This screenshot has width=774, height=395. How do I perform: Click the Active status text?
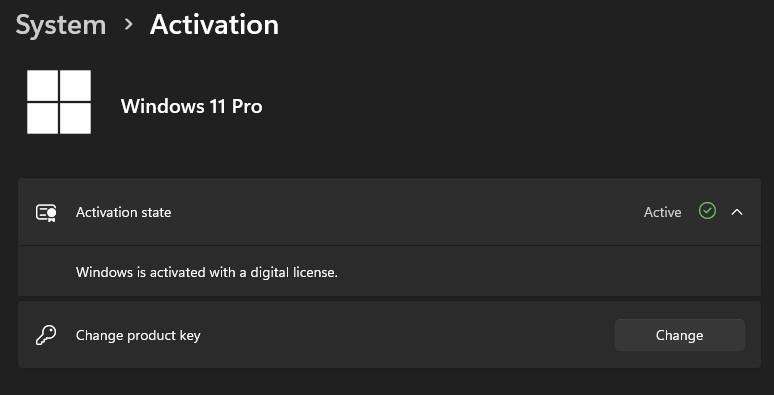tap(662, 212)
